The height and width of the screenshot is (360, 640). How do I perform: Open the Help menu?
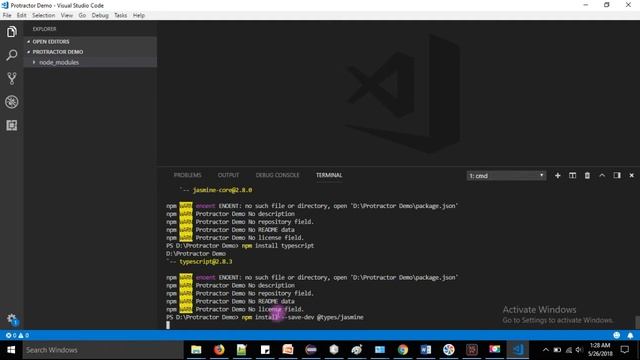139,16
